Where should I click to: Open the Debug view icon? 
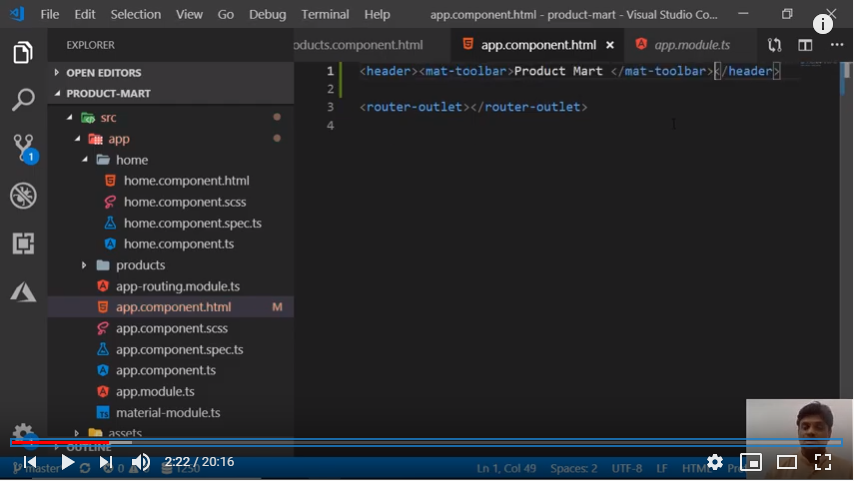(23, 195)
